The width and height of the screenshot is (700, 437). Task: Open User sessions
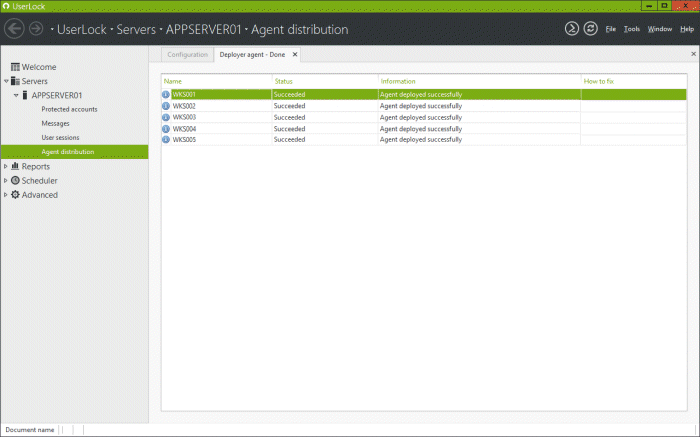[60, 137]
